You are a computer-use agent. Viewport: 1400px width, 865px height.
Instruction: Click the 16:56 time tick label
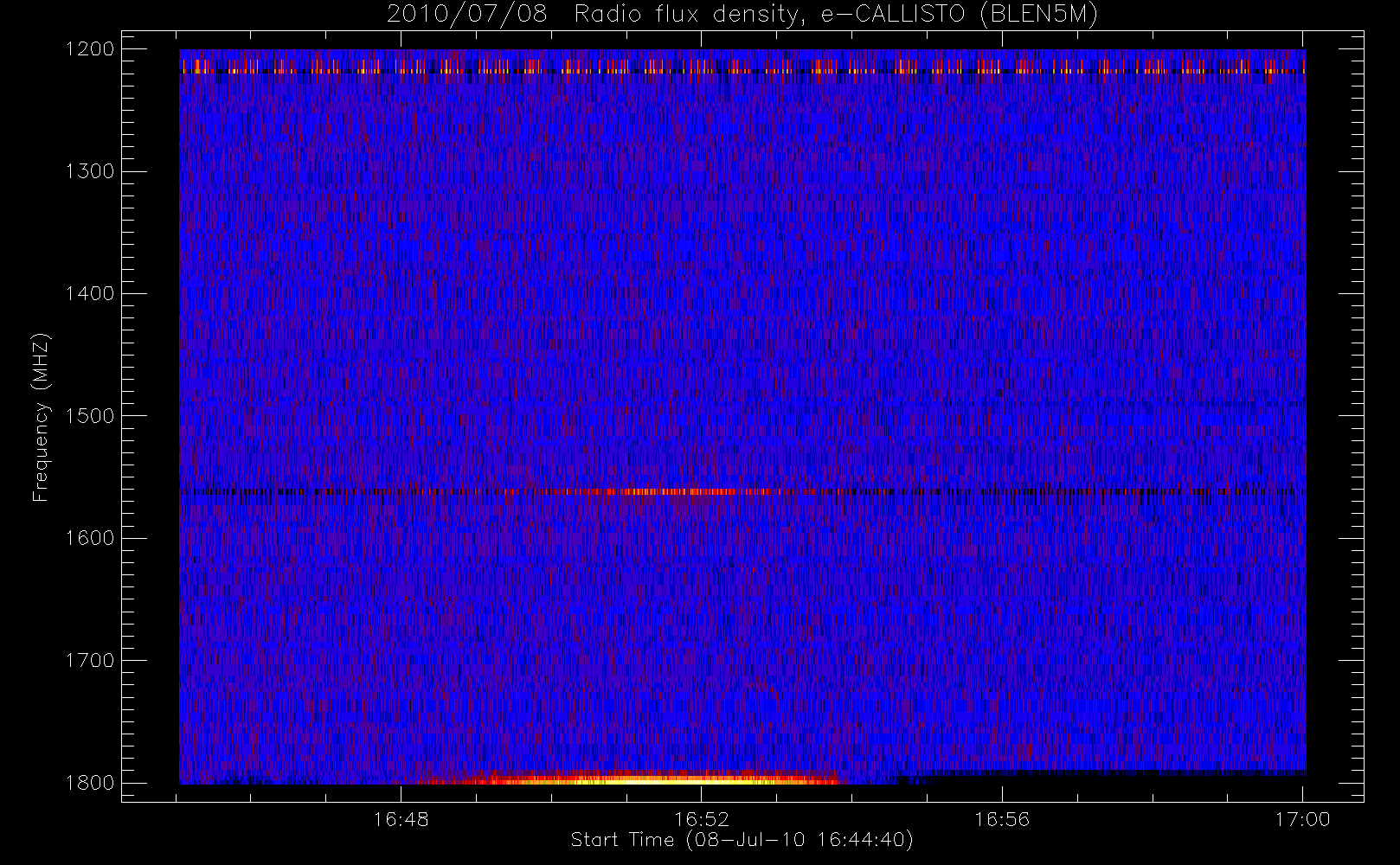1002,819
